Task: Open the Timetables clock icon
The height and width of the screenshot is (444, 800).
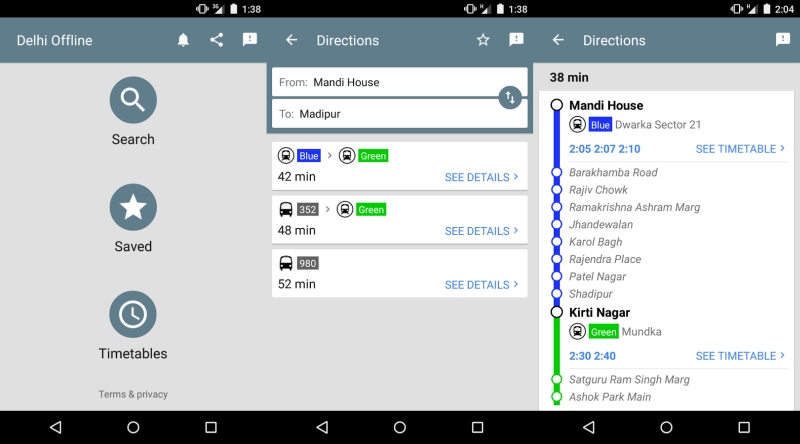Action: [133, 314]
